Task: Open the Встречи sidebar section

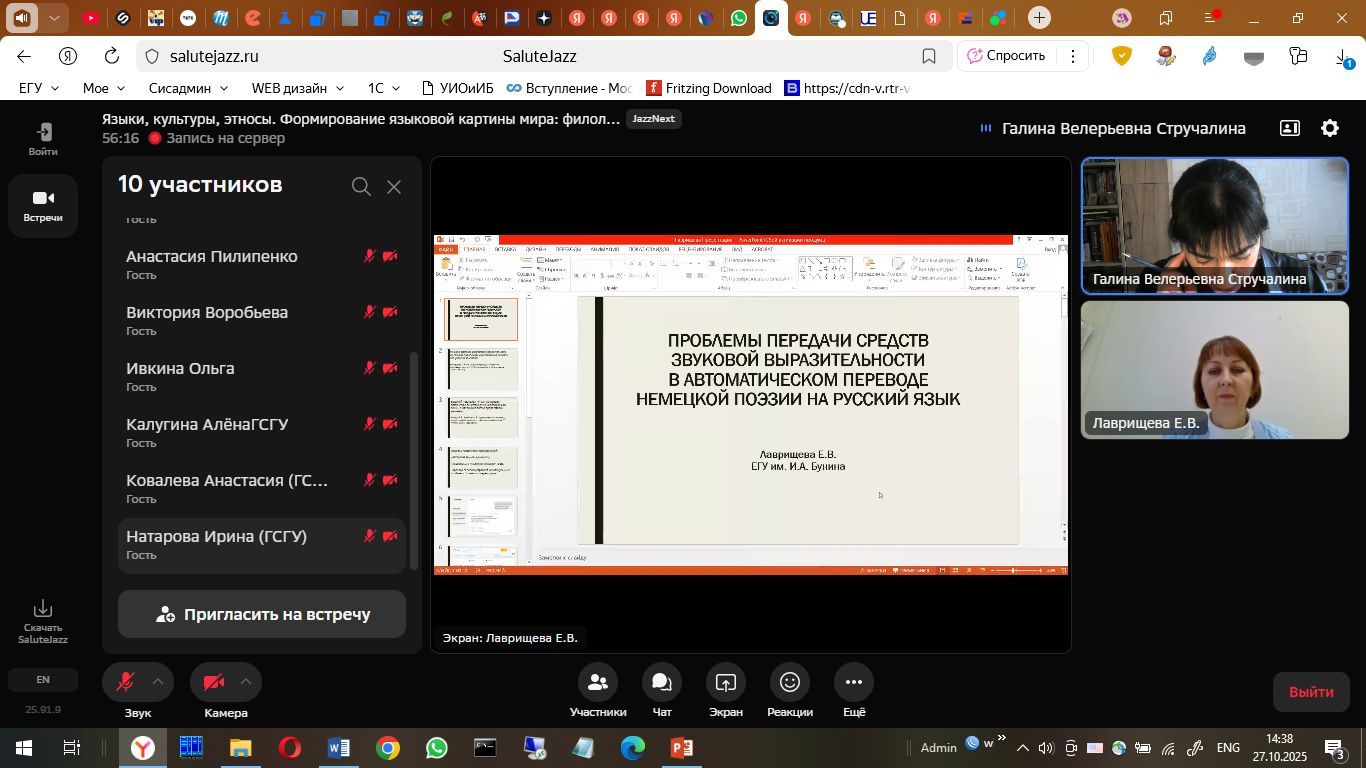Action: coord(43,205)
